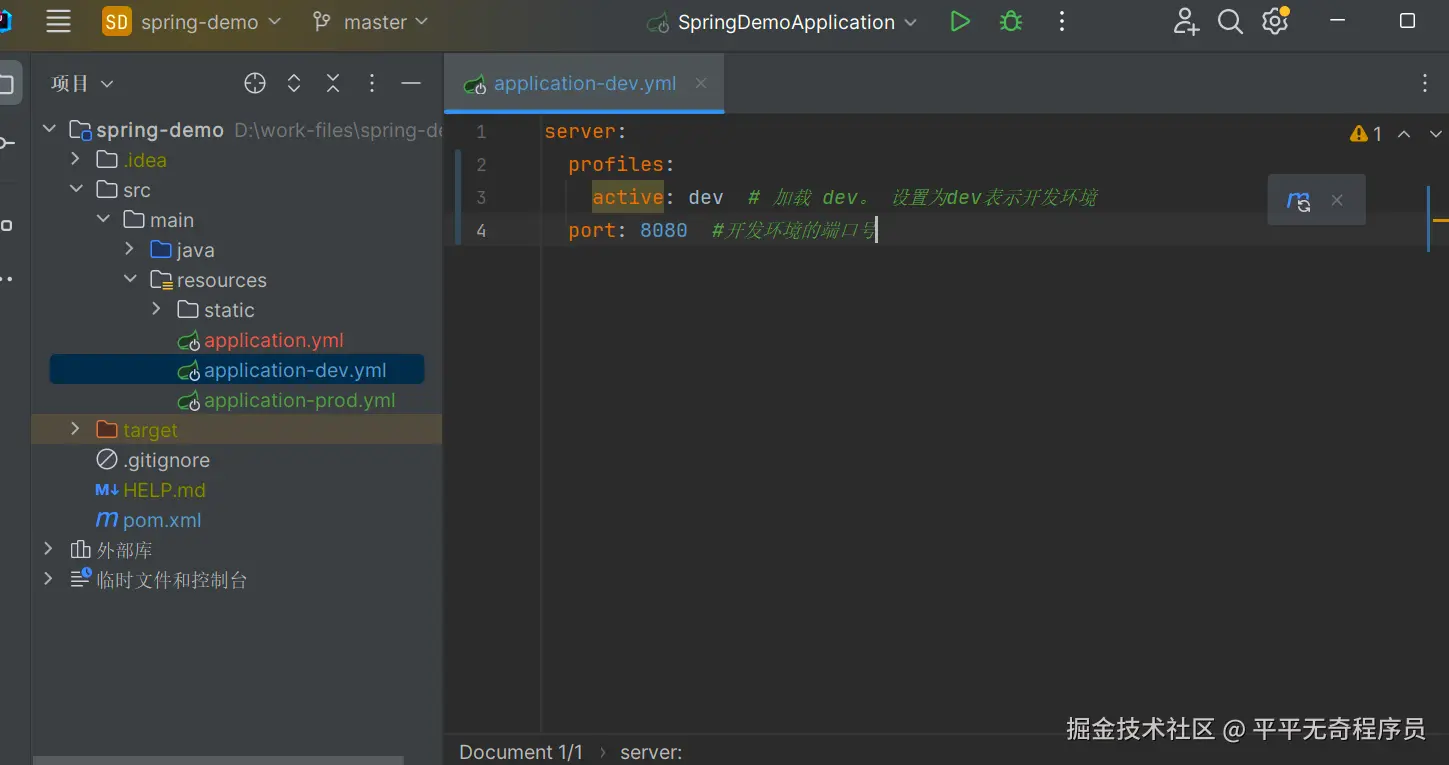The height and width of the screenshot is (765, 1449).
Task: Collapse the resources folder
Action: pyautogui.click(x=130, y=279)
